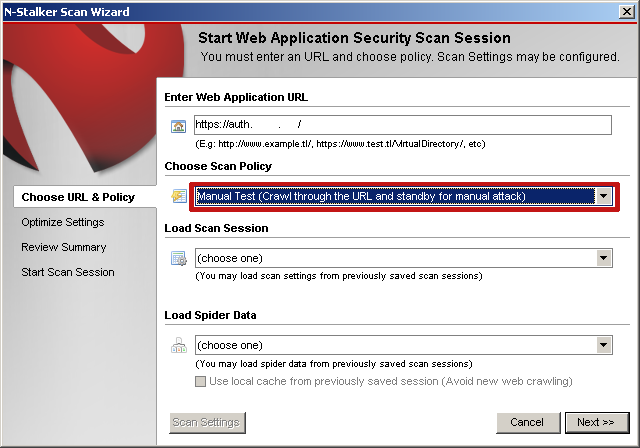Image resolution: width=640 pixels, height=448 pixels.
Task: Expand the Load Spider Data dropdown arrow
Action: 603,345
